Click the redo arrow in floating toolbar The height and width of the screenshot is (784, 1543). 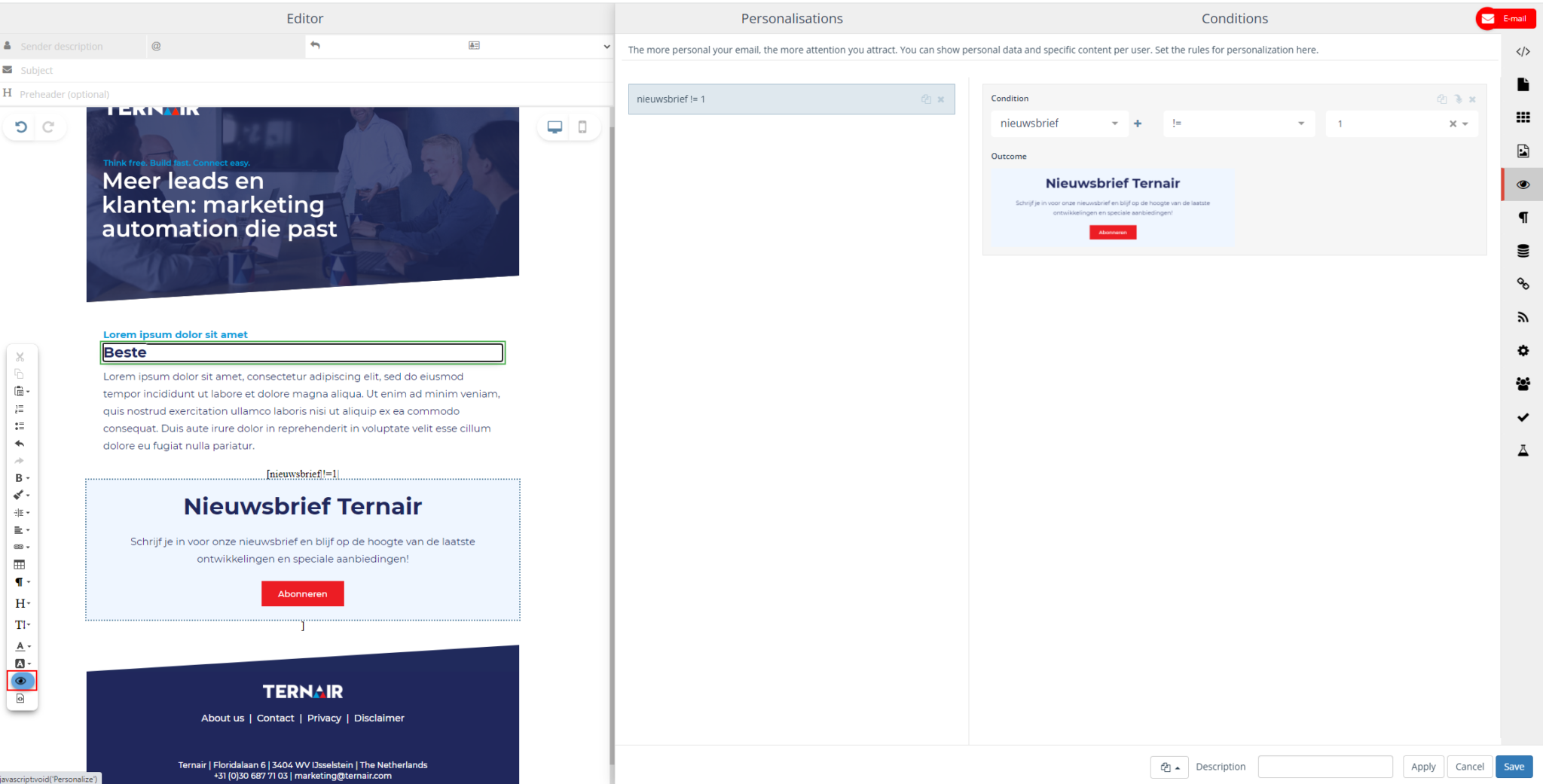tap(20, 461)
